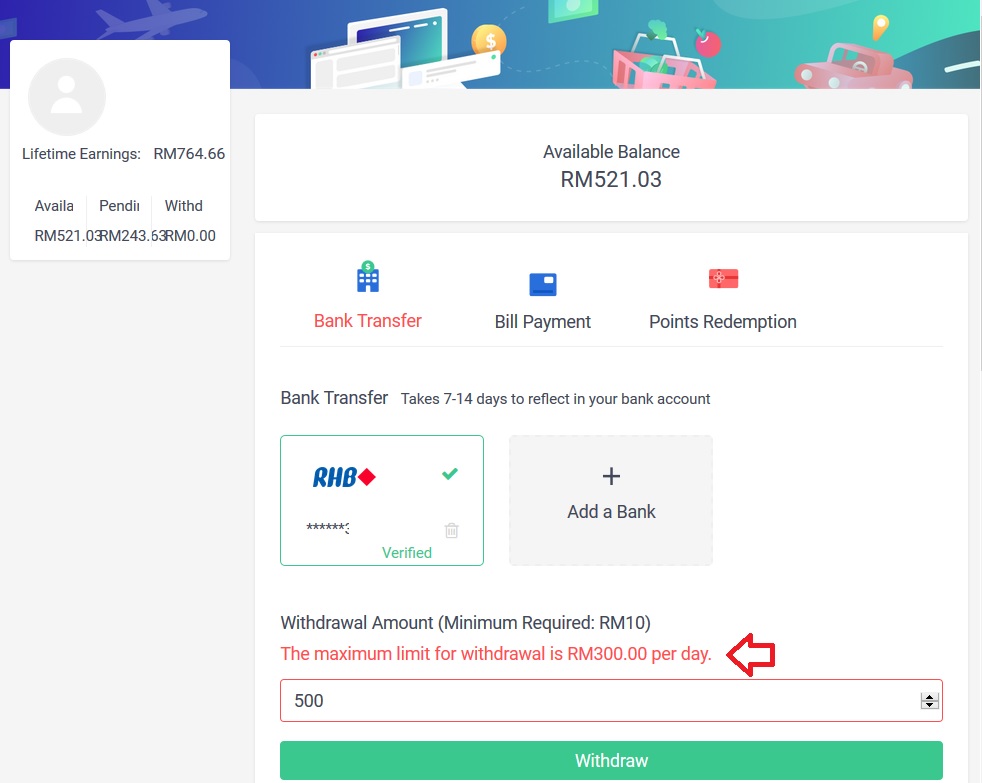This screenshot has width=982, height=783.
Task: Click the Points Redemption gift icon
Action: pos(722,278)
